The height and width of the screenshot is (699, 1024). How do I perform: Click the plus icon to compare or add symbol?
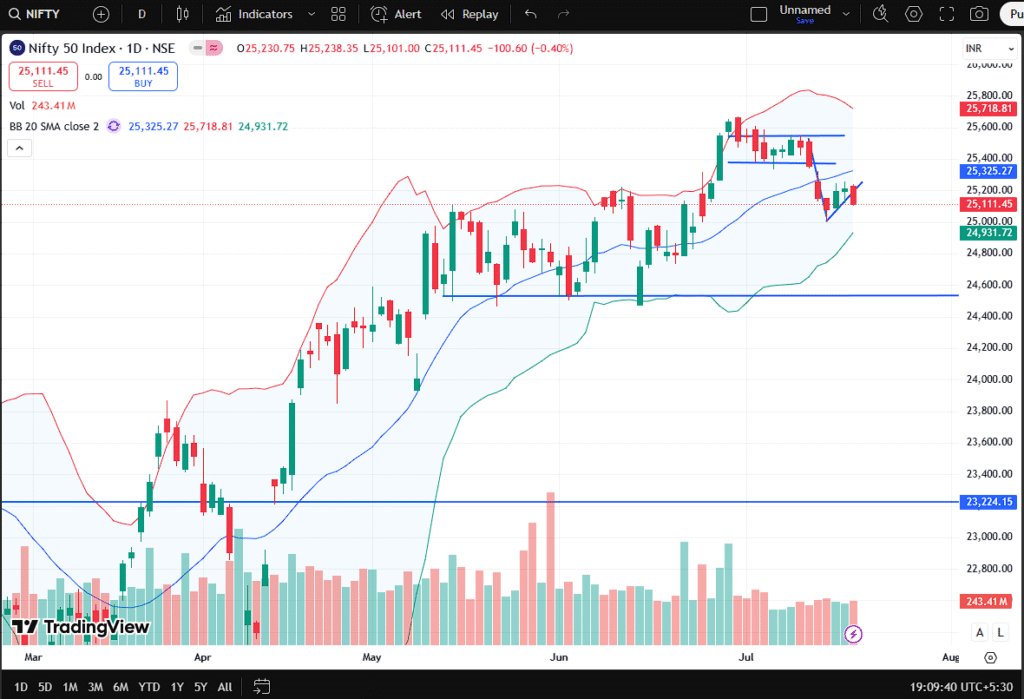click(101, 14)
